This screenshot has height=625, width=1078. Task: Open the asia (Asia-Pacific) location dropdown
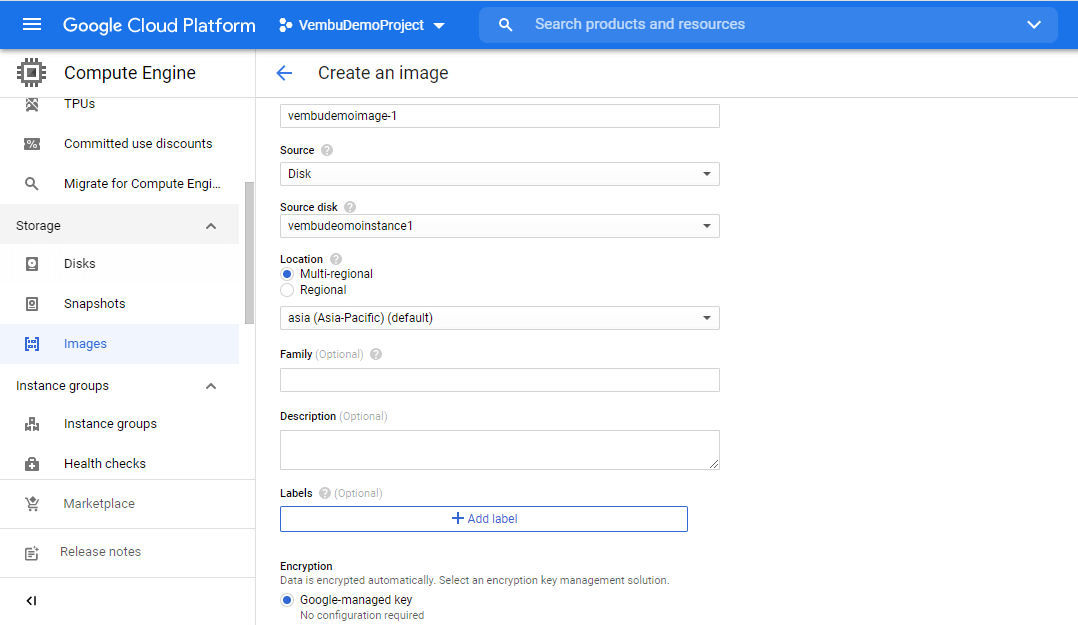coord(500,318)
